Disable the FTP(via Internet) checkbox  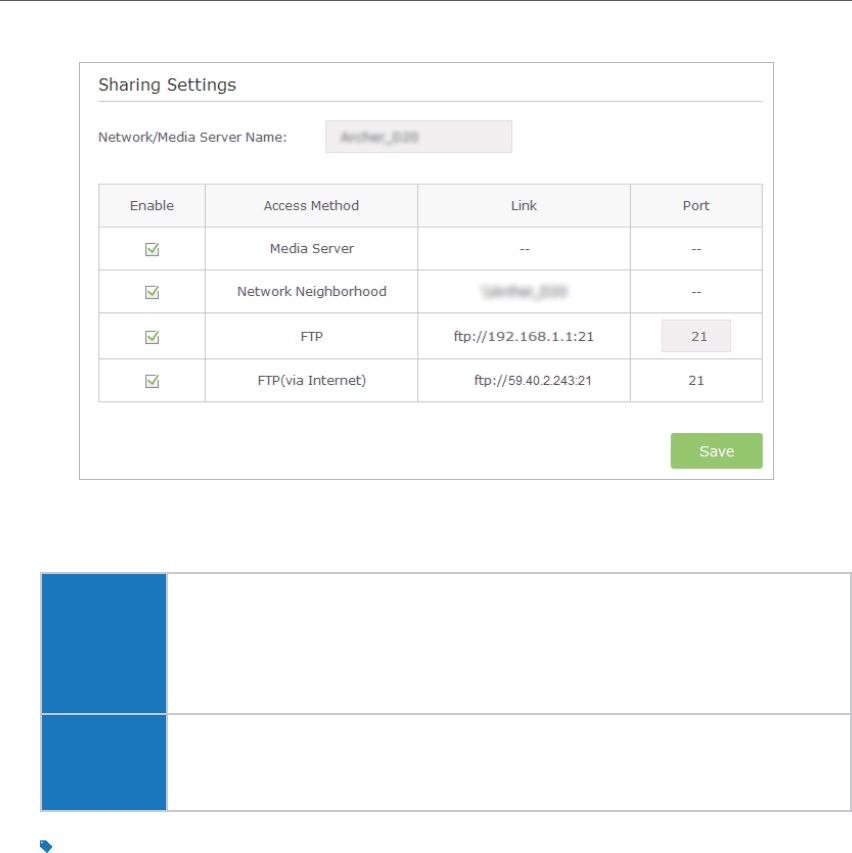coord(152,381)
